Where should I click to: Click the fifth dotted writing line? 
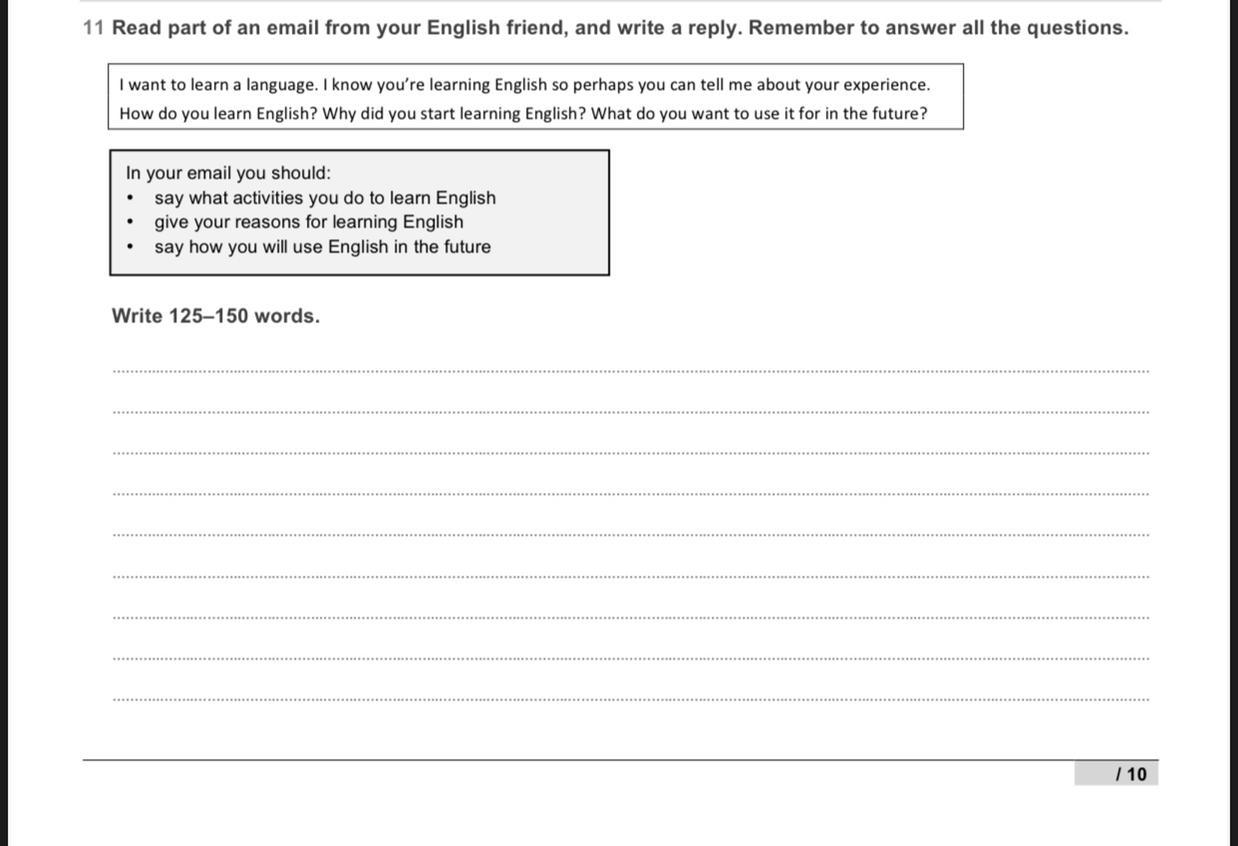pos(631,535)
